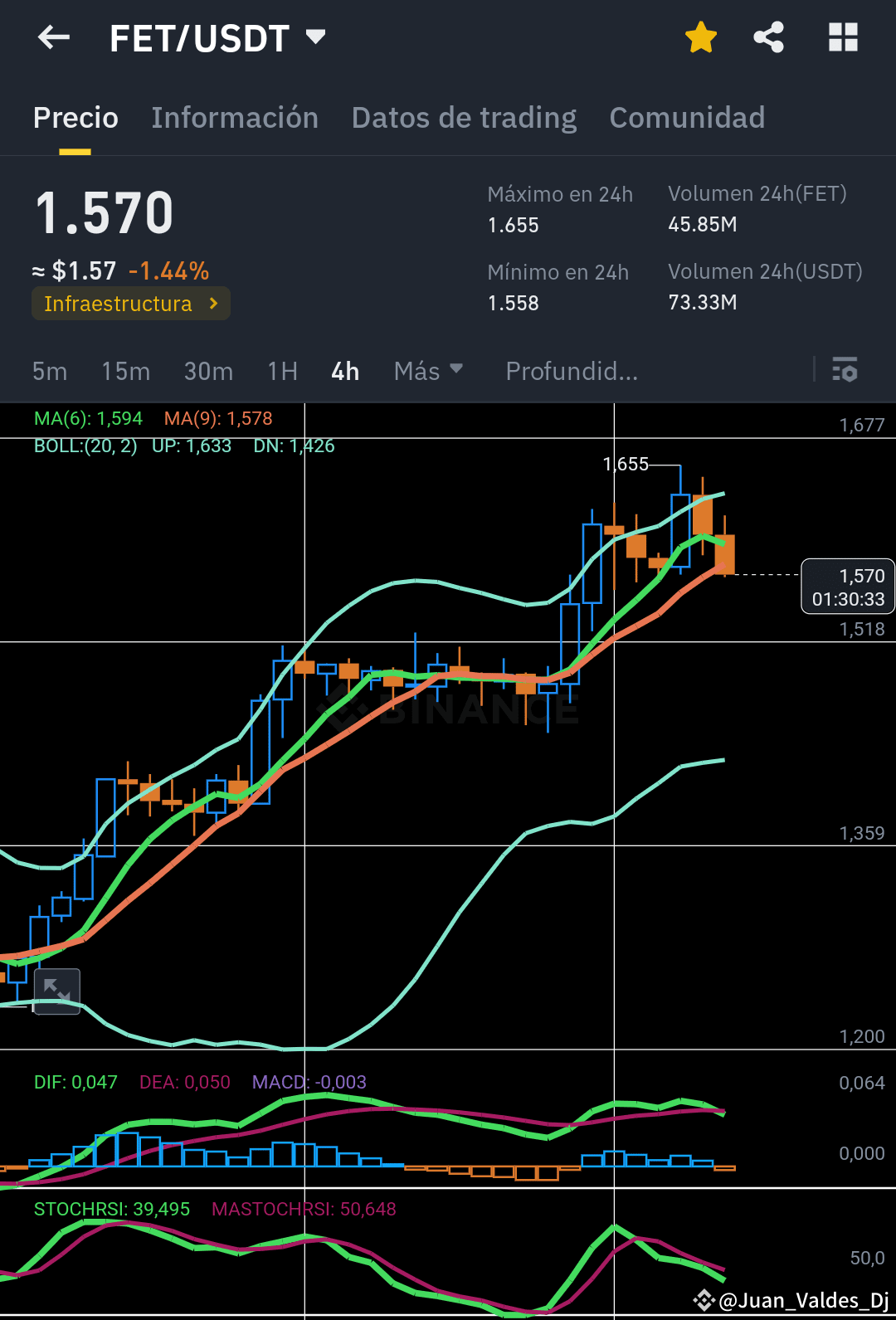Click the DEA: 0,050 label
Viewport: 896px width, 1320px height.
pyautogui.click(x=185, y=1082)
